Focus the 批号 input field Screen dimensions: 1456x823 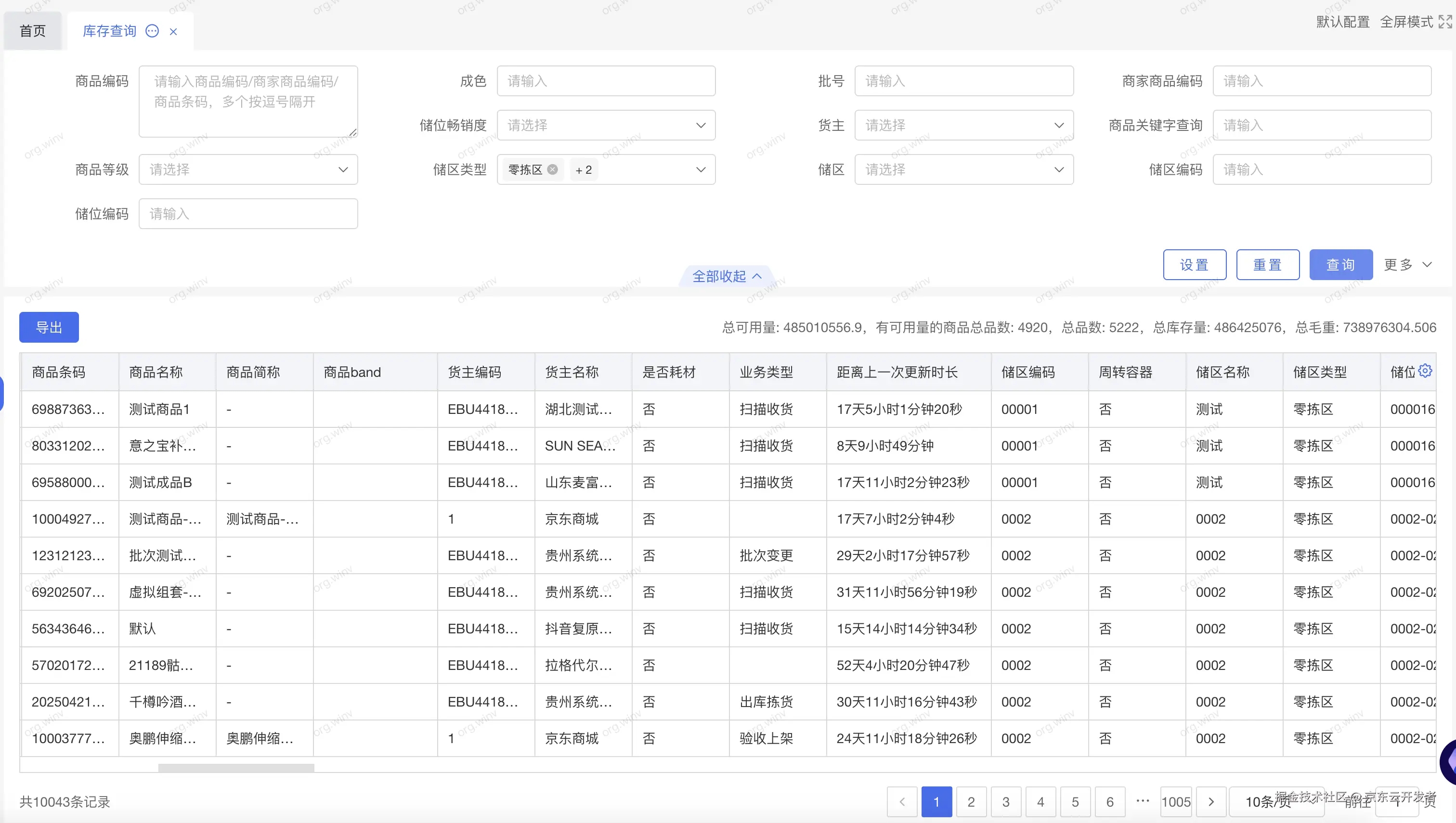coord(963,81)
